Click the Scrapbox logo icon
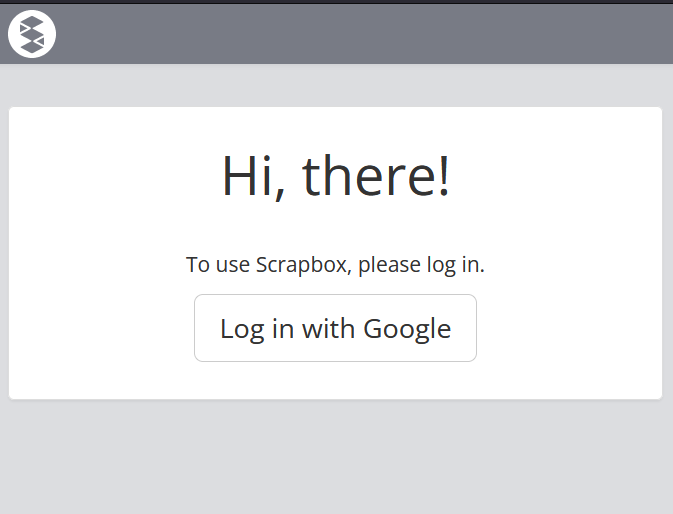Image resolution: width=673 pixels, height=514 pixels. pos(32,34)
